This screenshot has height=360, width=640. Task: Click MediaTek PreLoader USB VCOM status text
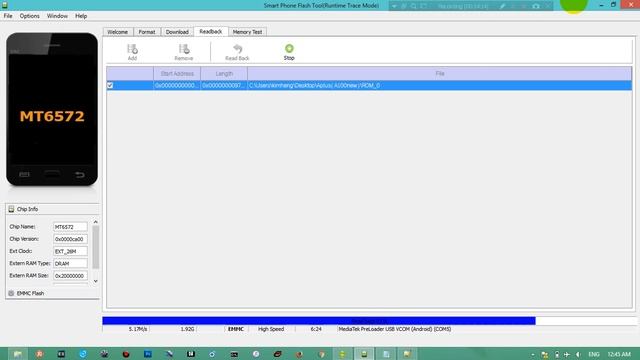click(395, 329)
